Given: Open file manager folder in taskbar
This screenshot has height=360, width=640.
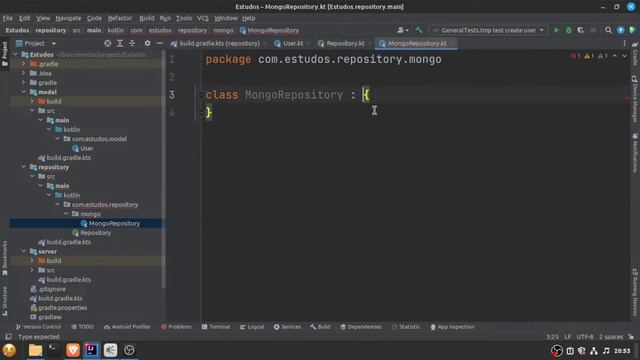Looking at the screenshot, I should [x=36, y=350].
